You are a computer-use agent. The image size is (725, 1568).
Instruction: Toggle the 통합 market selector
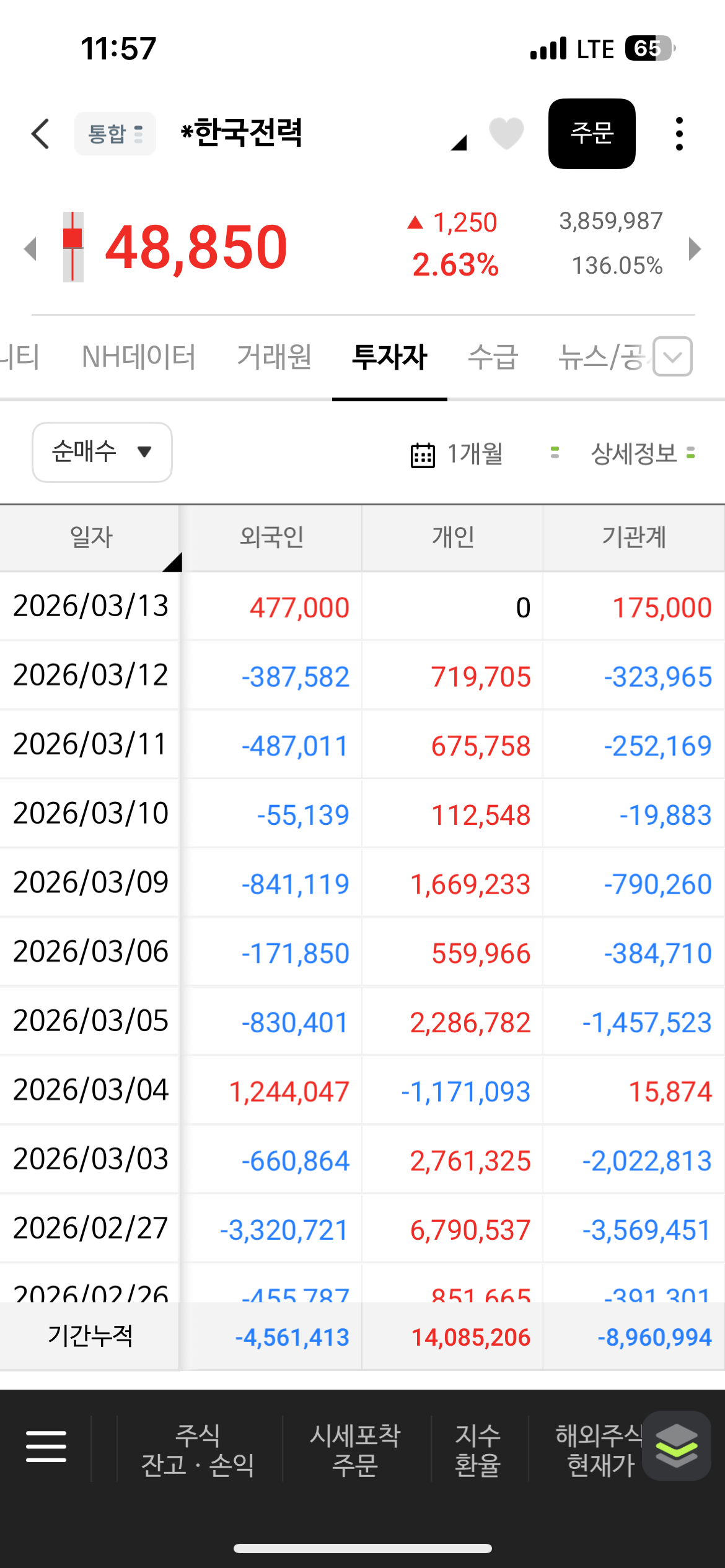click(x=115, y=134)
